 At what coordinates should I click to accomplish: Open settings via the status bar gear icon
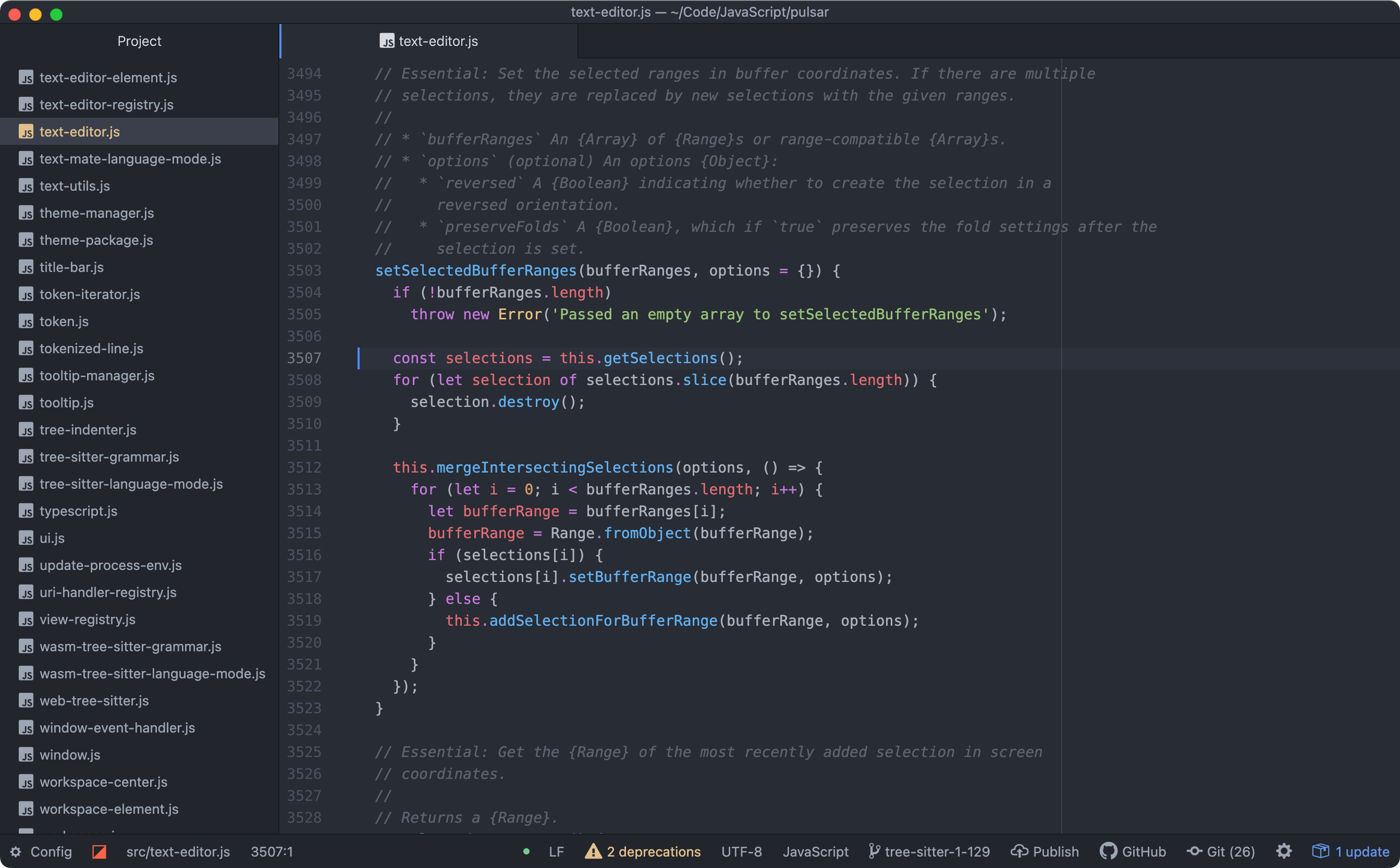pyautogui.click(x=1284, y=851)
